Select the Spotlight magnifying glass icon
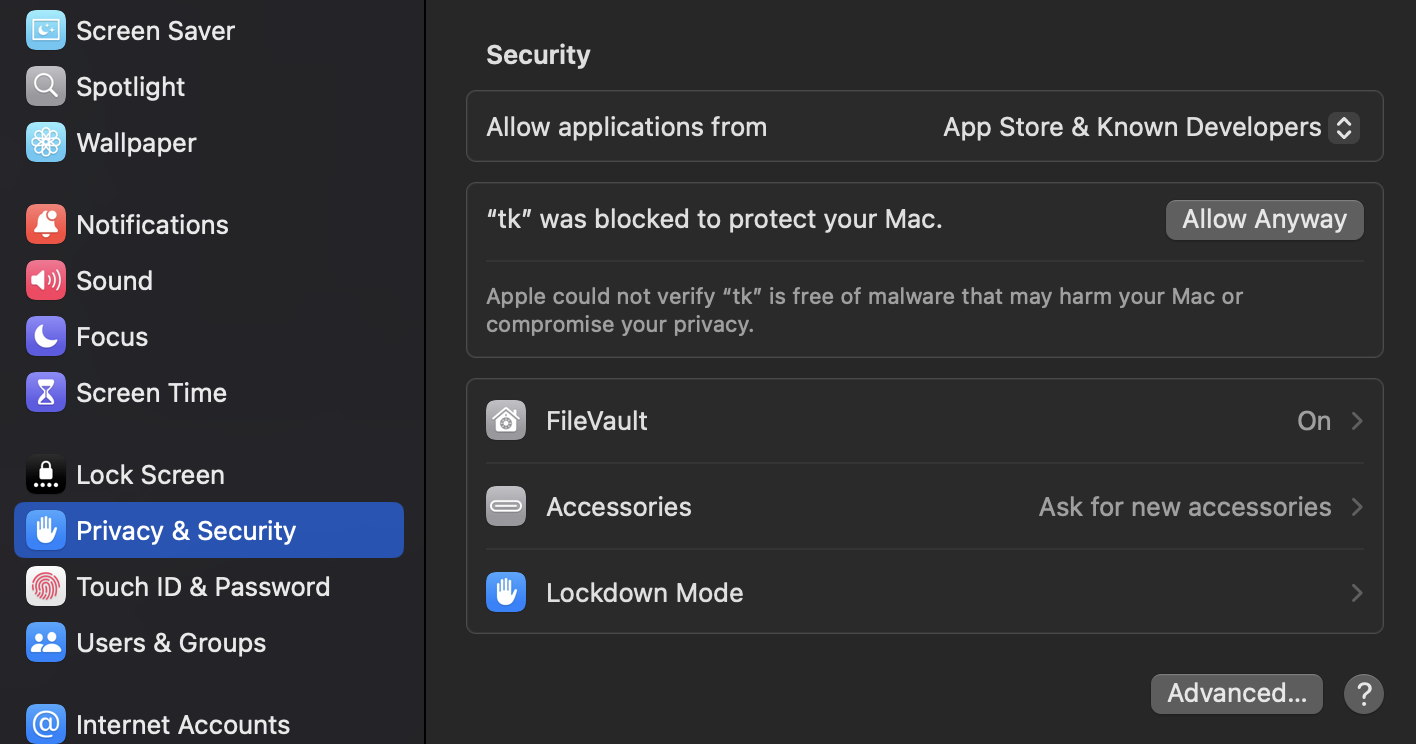Viewport: 1416px width, 744px height. click(45, 86)
